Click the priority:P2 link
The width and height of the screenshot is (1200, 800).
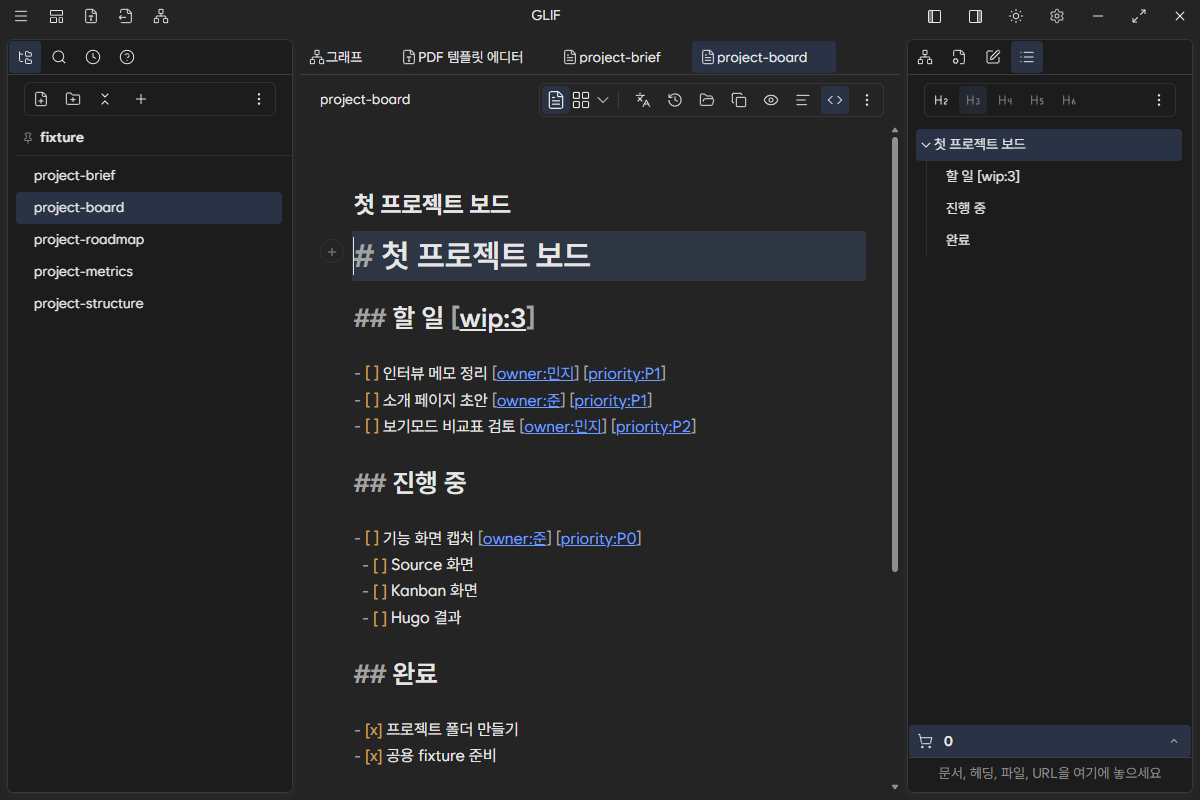(653, 426)
